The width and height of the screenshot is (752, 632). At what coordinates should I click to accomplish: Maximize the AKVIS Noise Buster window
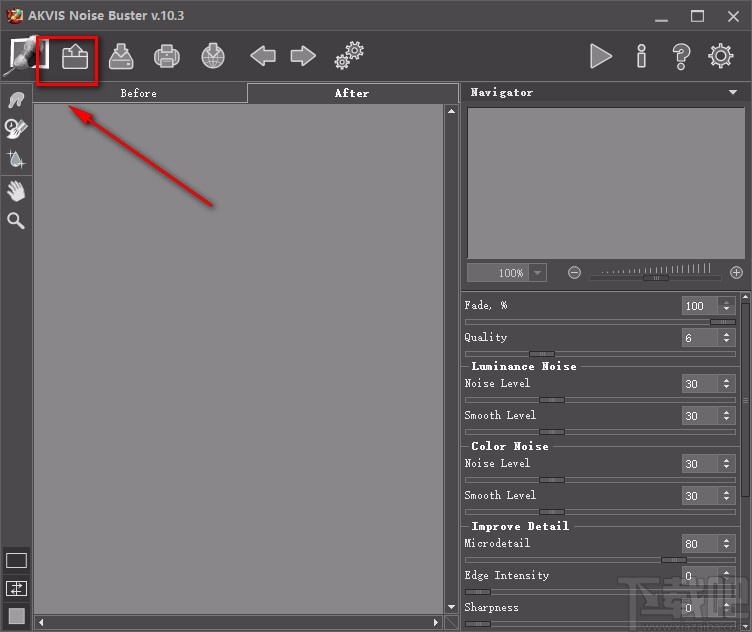click(697, 16)
